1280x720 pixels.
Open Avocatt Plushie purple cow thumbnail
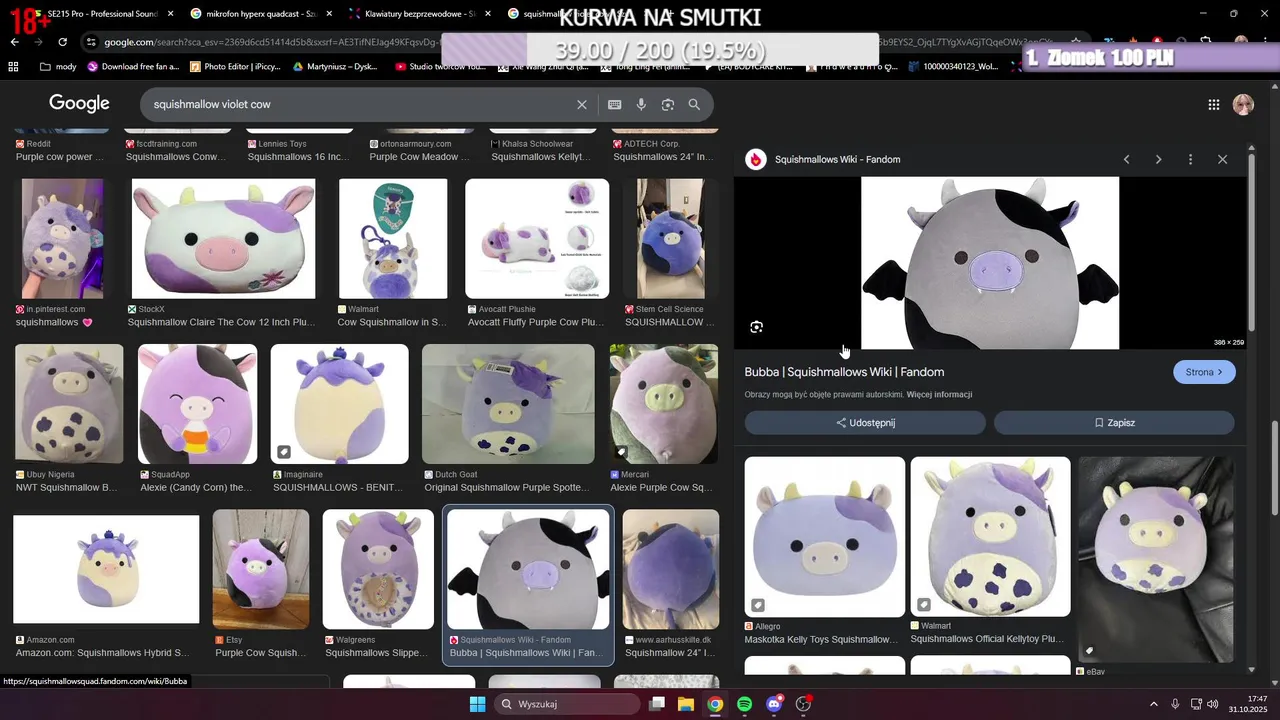[x=537, y=239]
